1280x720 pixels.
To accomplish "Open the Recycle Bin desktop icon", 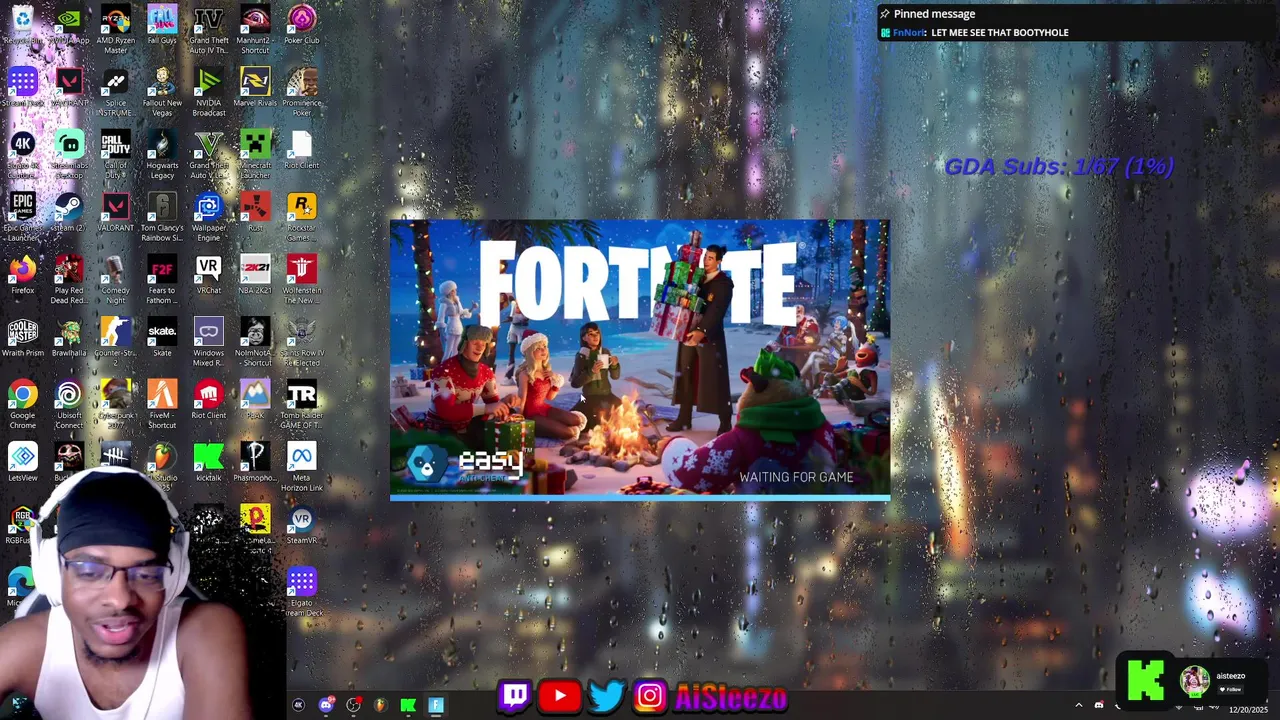I will click(22, 26).
